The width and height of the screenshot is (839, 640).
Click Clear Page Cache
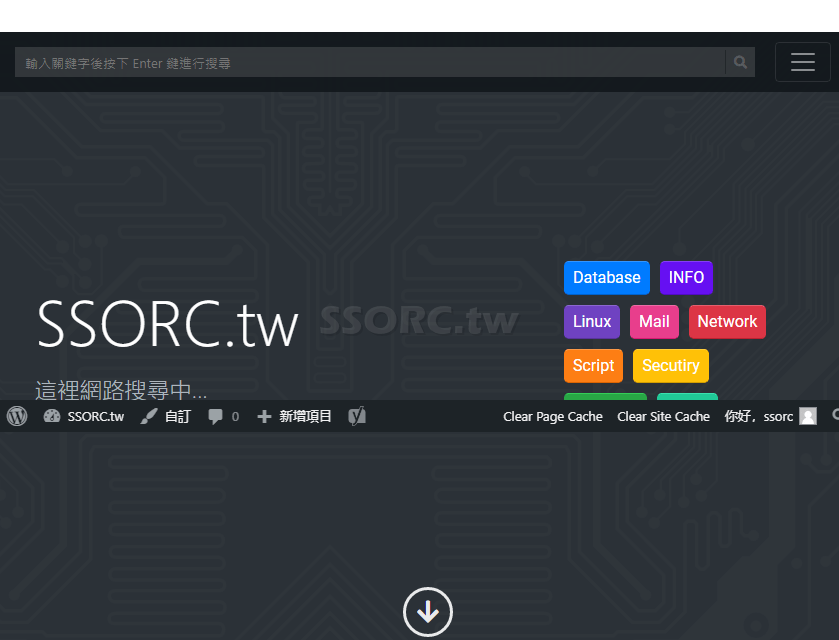553,416
